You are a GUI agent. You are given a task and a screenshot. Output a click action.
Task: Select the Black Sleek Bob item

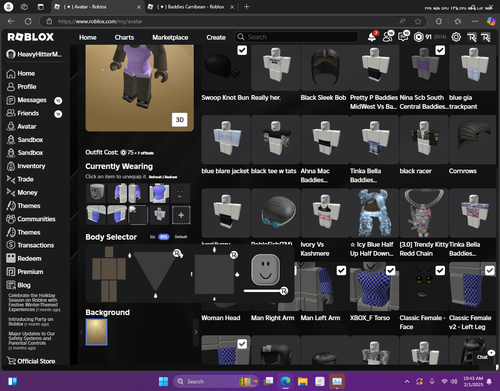pos(325,68)
